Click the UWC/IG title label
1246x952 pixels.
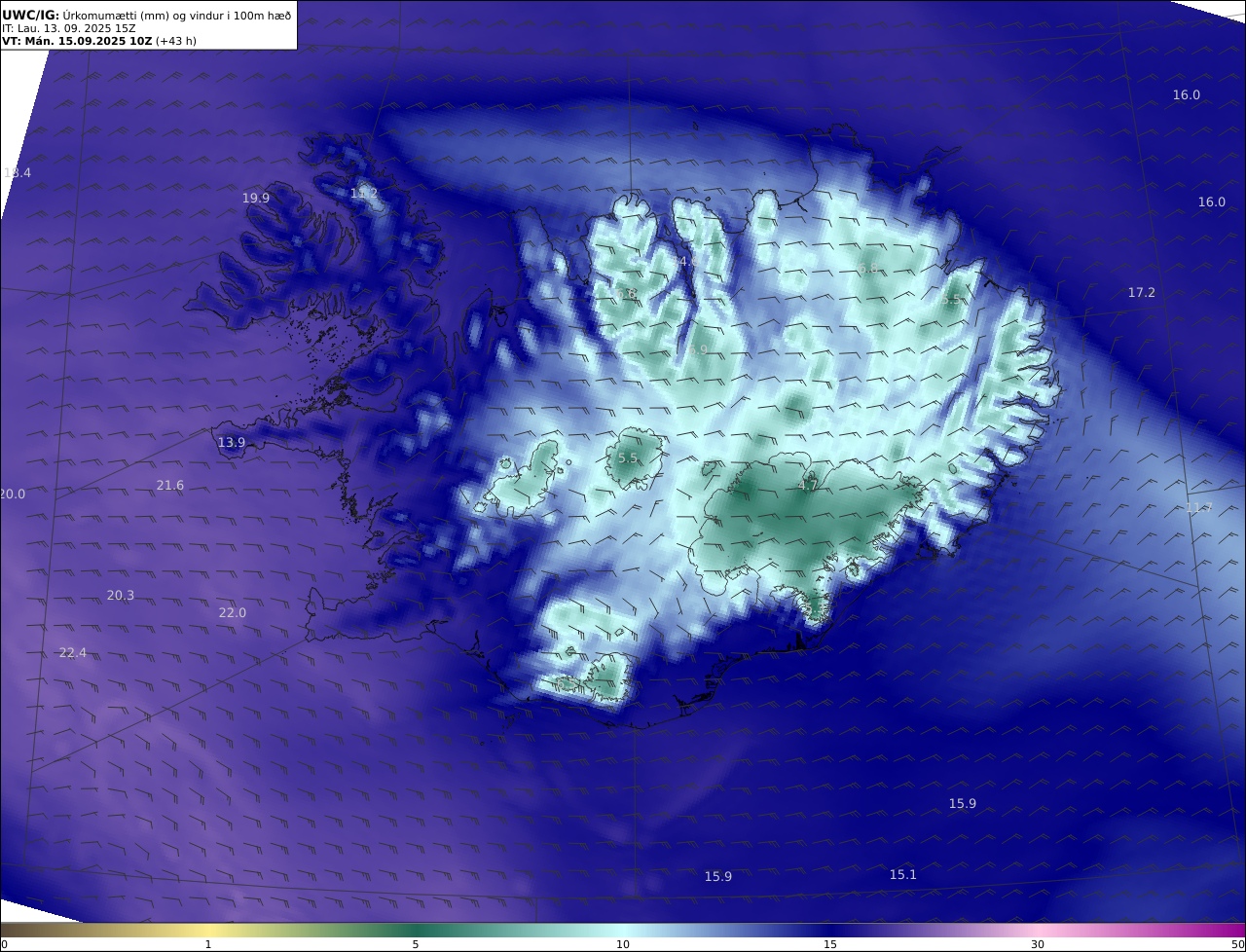coord(30,15)
